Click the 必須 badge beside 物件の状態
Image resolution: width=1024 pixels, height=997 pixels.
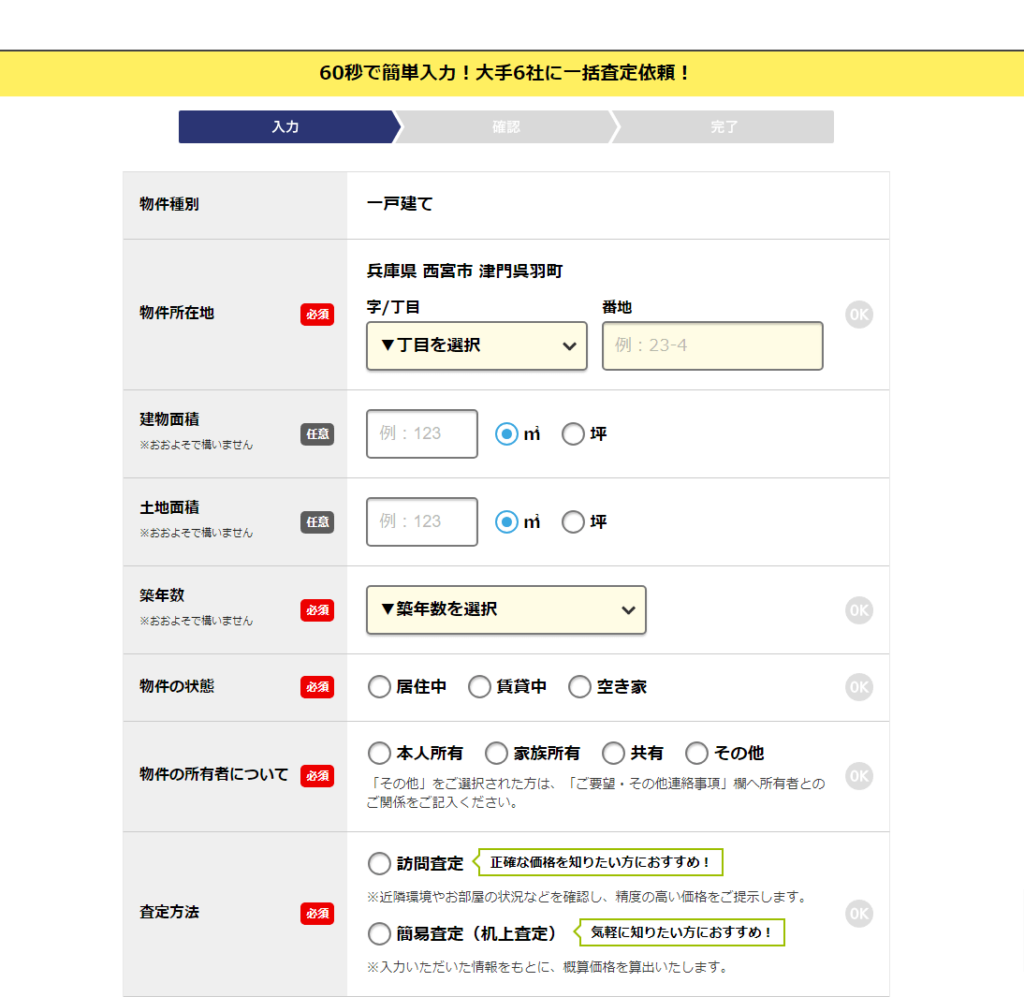tap(317, 687)
